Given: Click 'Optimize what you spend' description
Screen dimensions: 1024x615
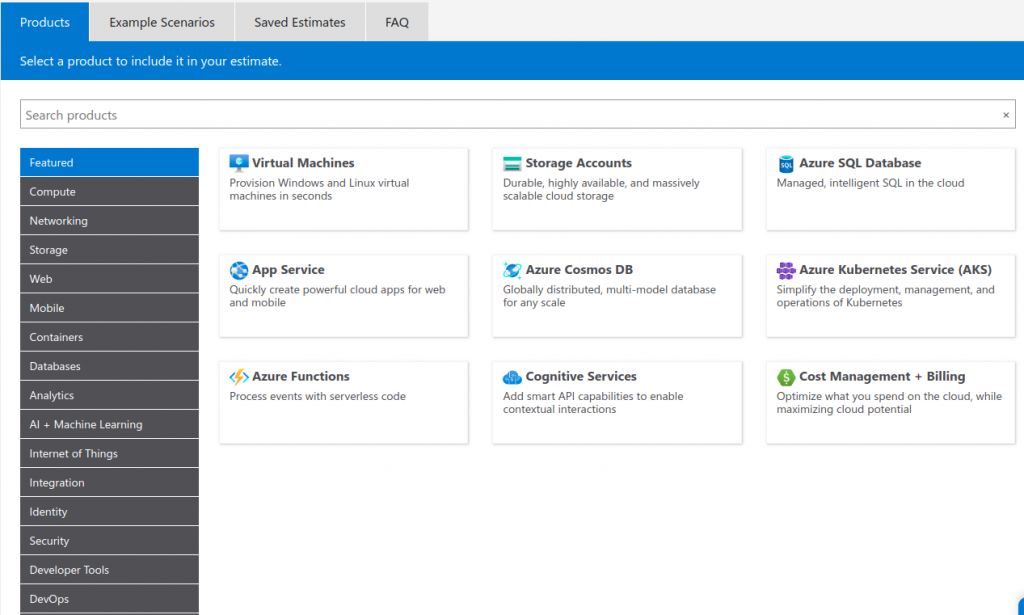Looking at the screenshot, I should click(889, 402).
